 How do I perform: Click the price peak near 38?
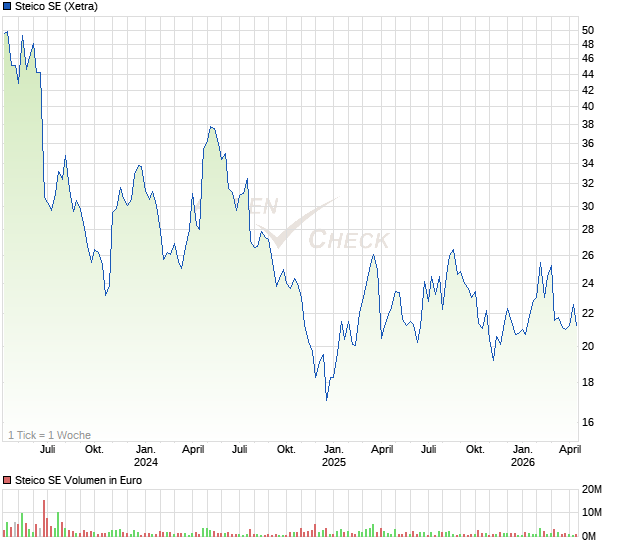coord(211,127)
